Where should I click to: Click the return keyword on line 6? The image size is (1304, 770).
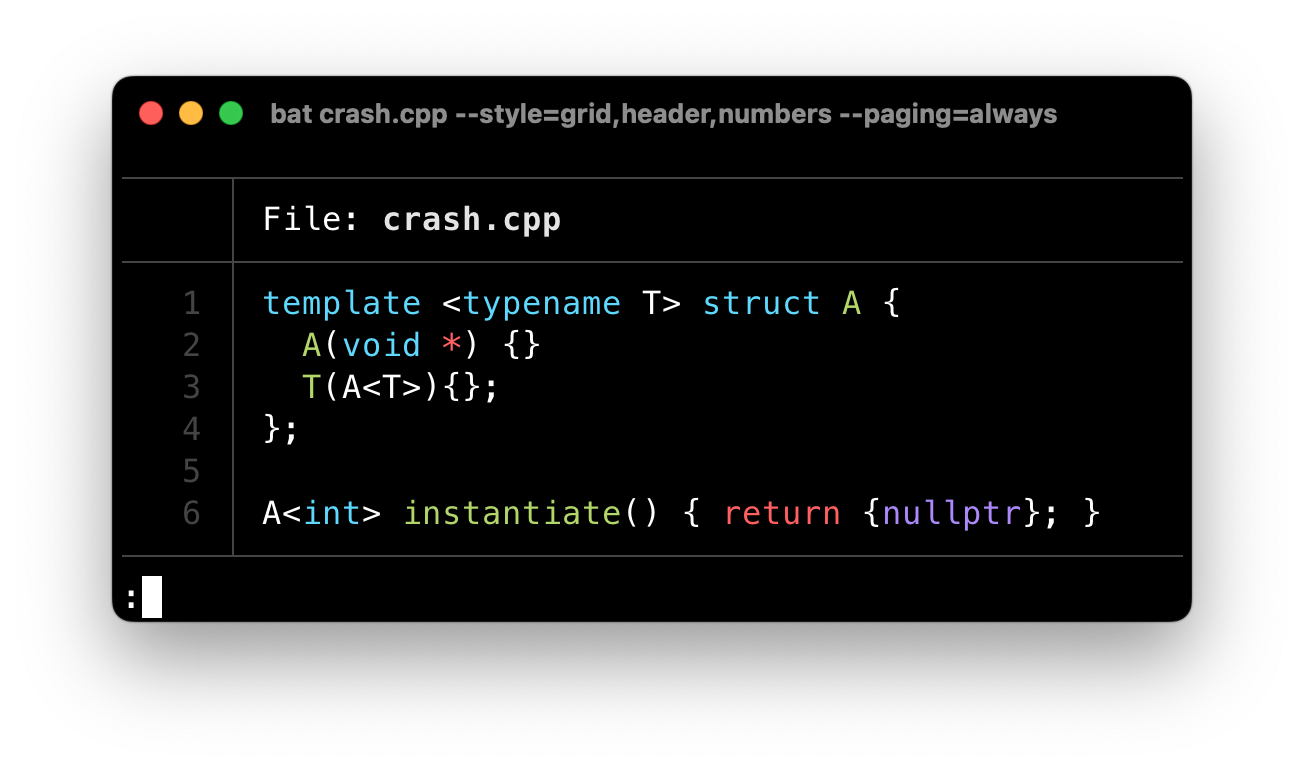point(782,514)
